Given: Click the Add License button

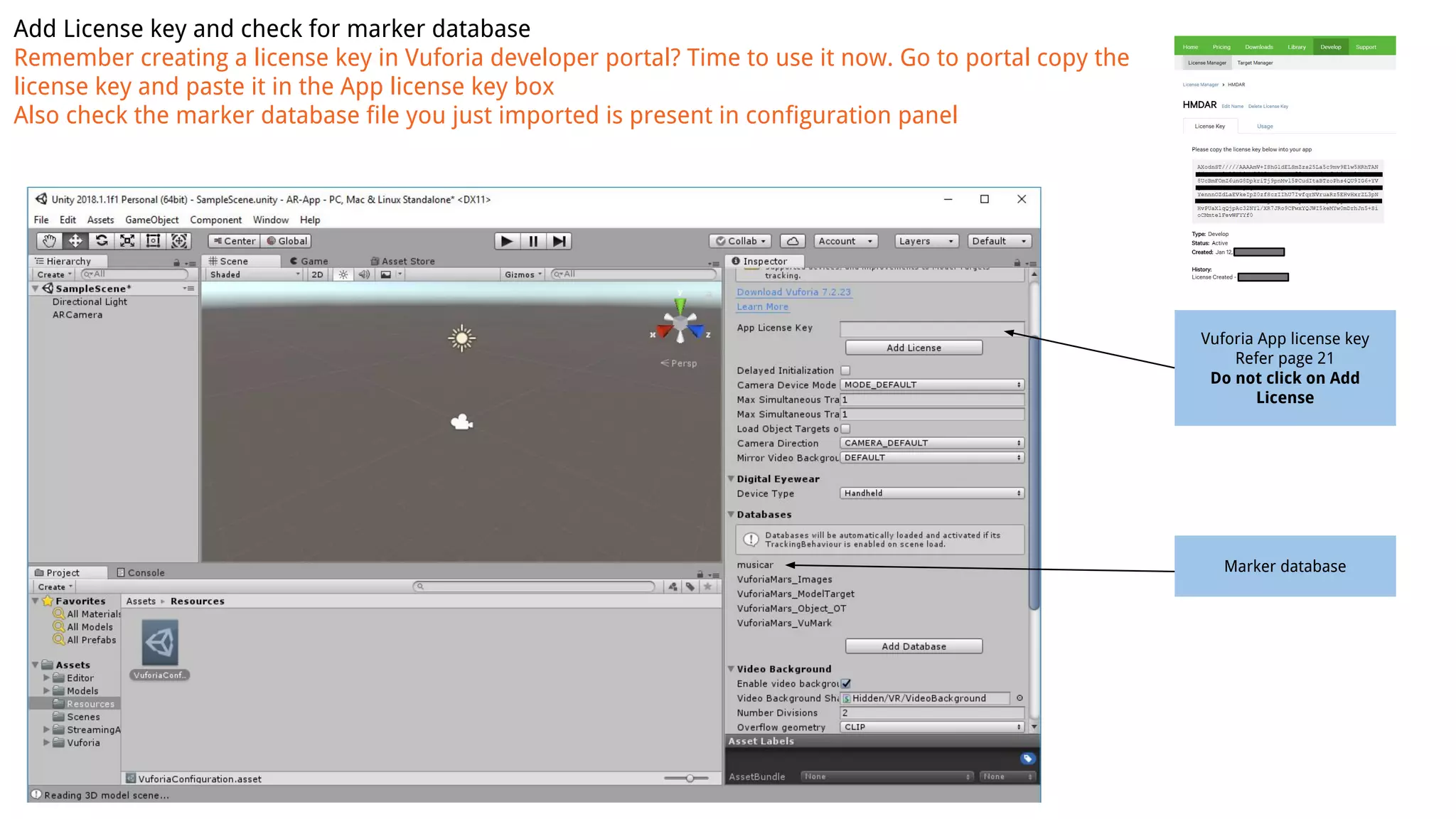Looking at the screenshot, I should point(914,348).
